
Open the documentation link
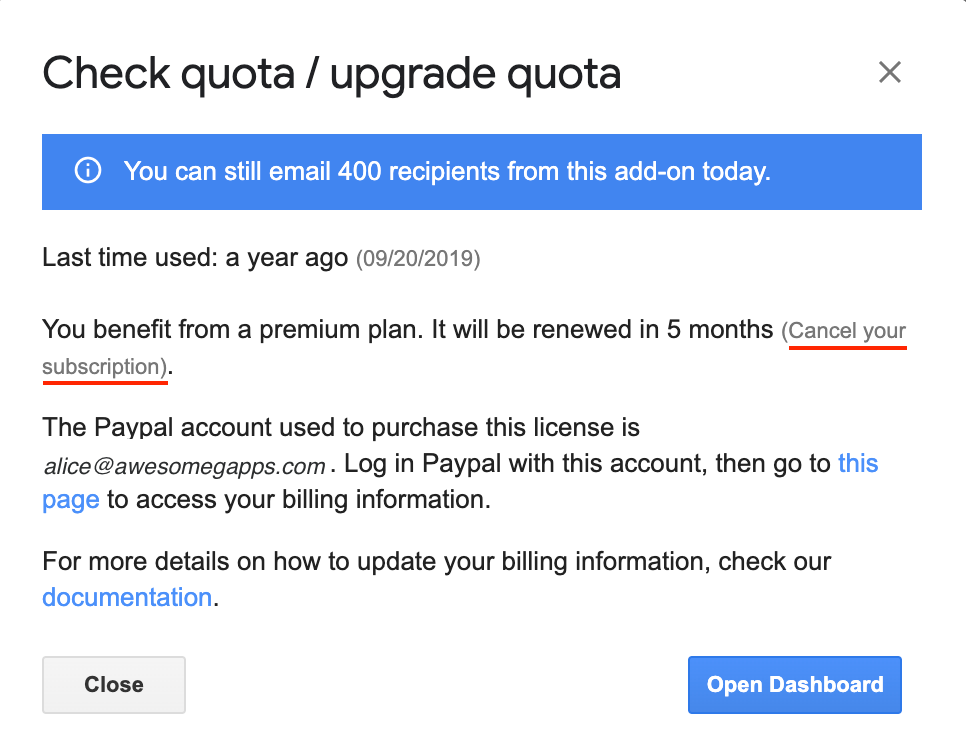coord(127,598)
